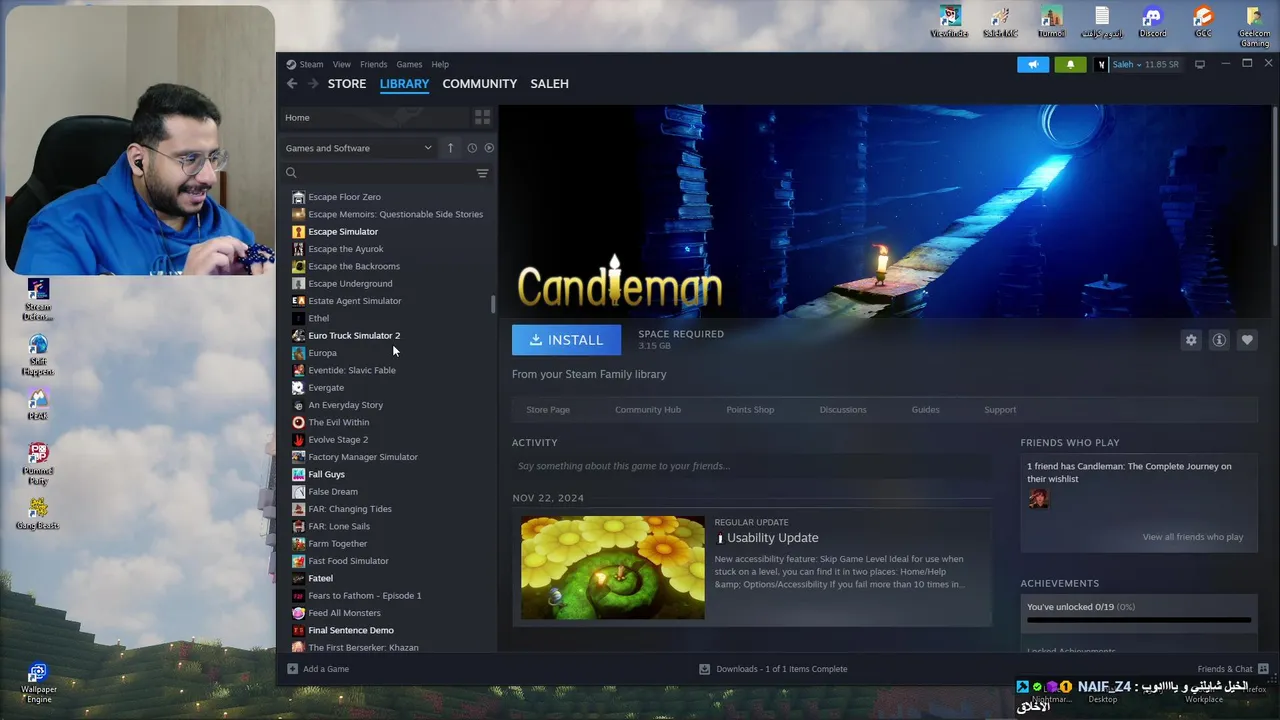This screenshot has width=1280, height=720.
Task: Select Euro Truck Simulator 2 icon
Action: (298, 335)
